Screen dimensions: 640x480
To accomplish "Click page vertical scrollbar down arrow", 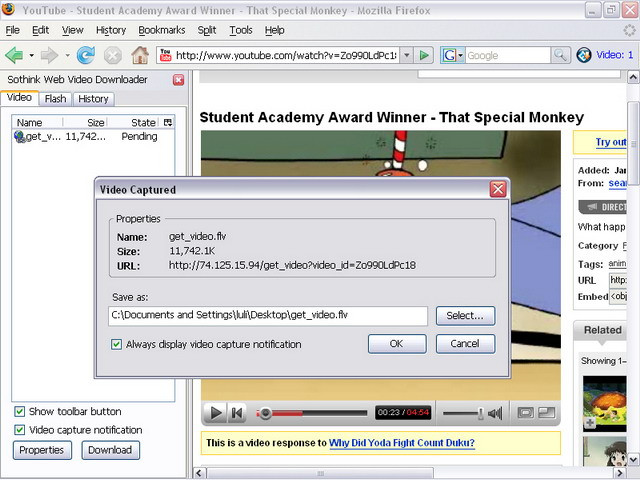I will (633, 459).
